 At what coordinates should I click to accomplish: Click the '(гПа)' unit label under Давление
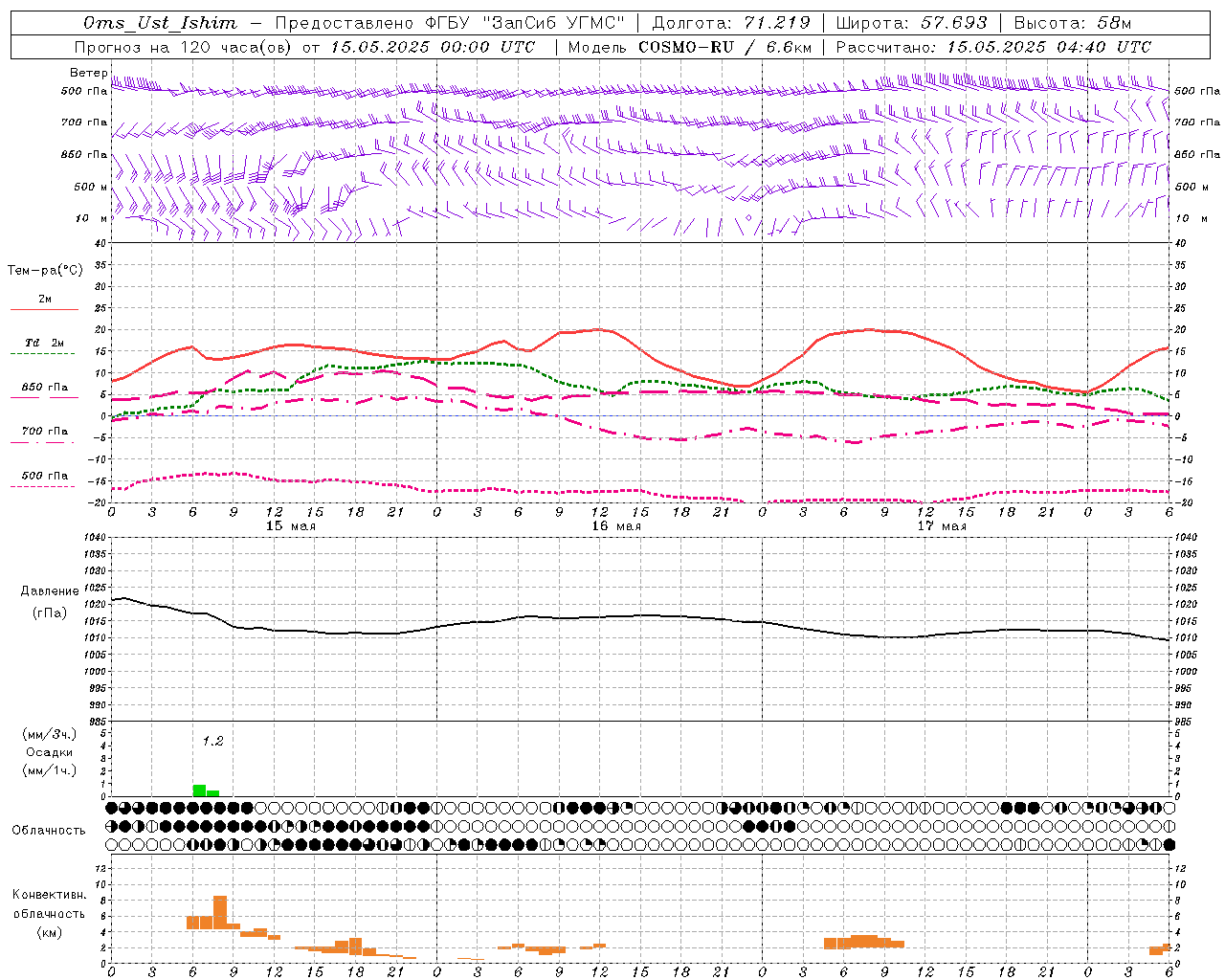click(50, 613)
